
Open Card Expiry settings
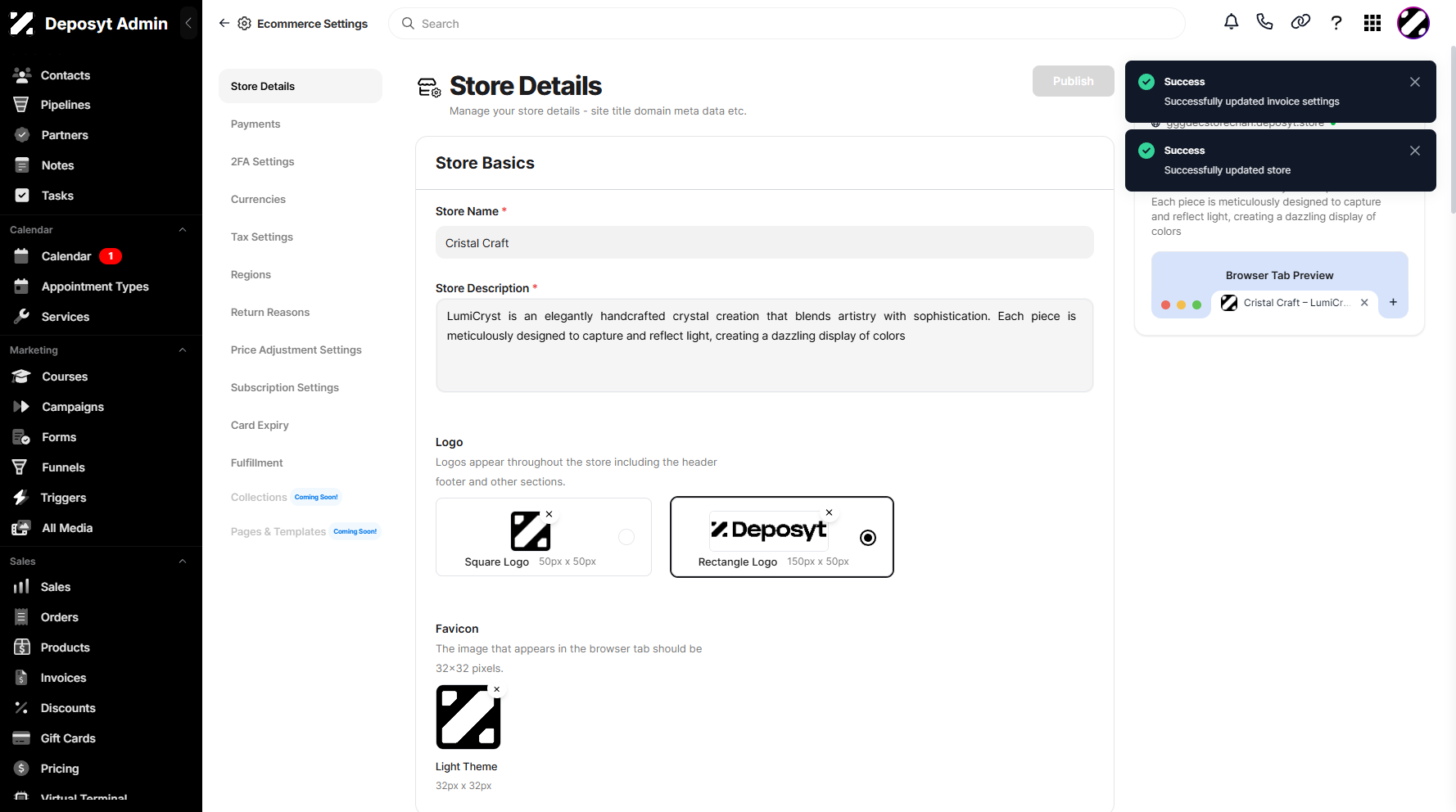click(260, 425)
